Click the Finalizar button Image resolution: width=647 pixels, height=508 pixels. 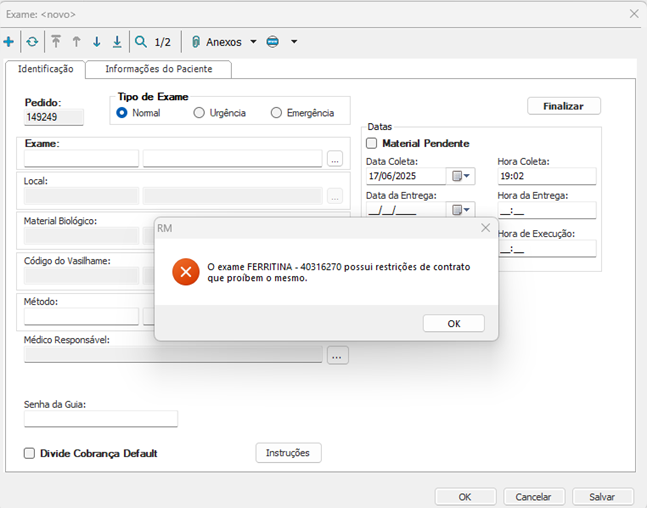[x=563, y=106]
